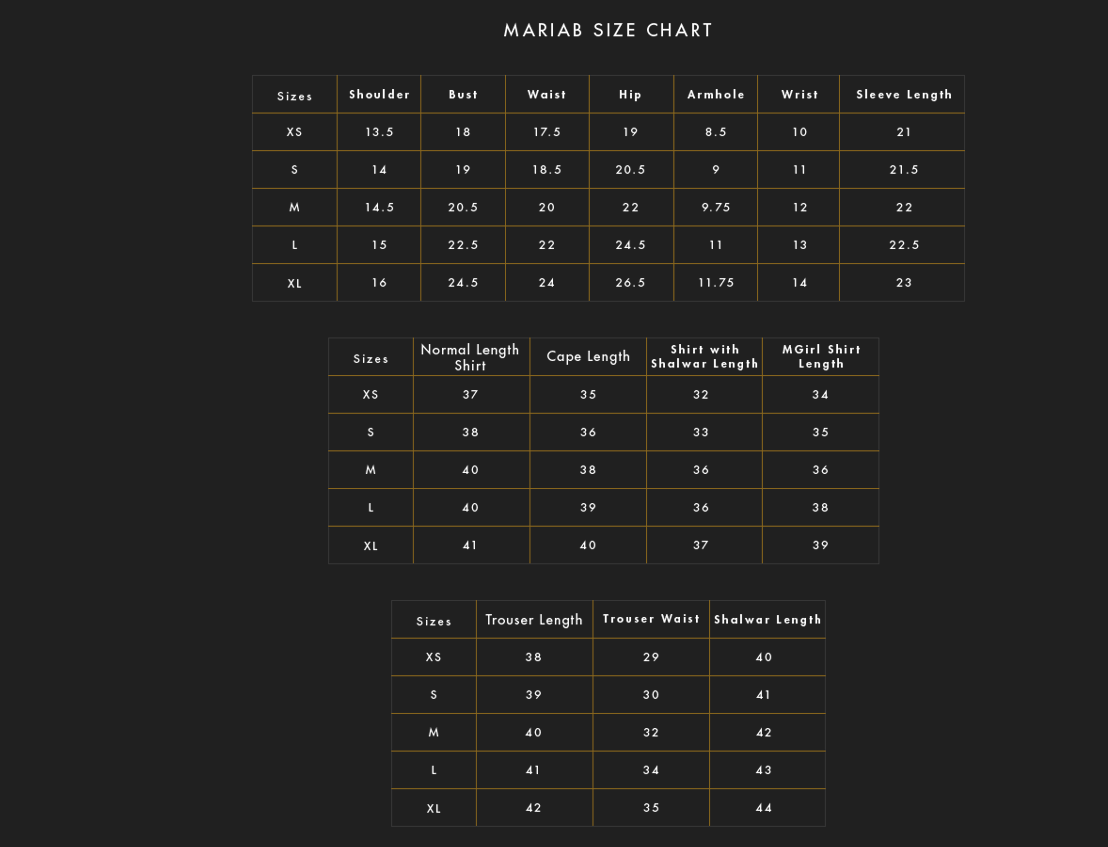The height and width of the screenshot is (847, 1108).
Task: Click the Trouser Waist column header
Action: (651, 620)
